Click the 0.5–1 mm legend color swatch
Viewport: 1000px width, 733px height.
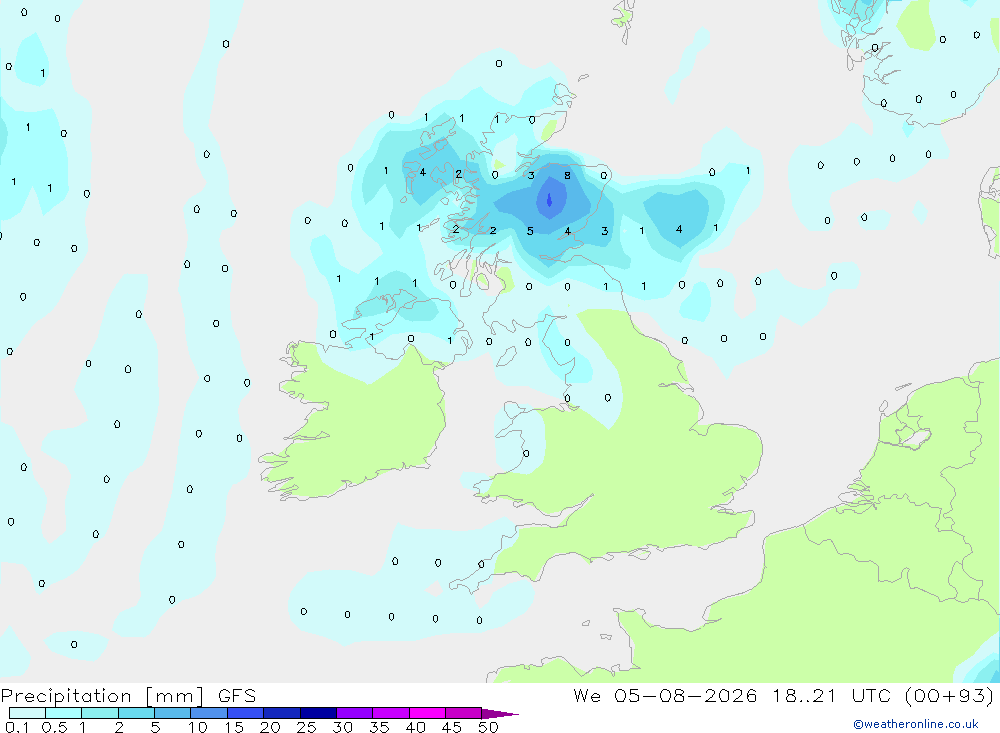[x=64, y=713]
